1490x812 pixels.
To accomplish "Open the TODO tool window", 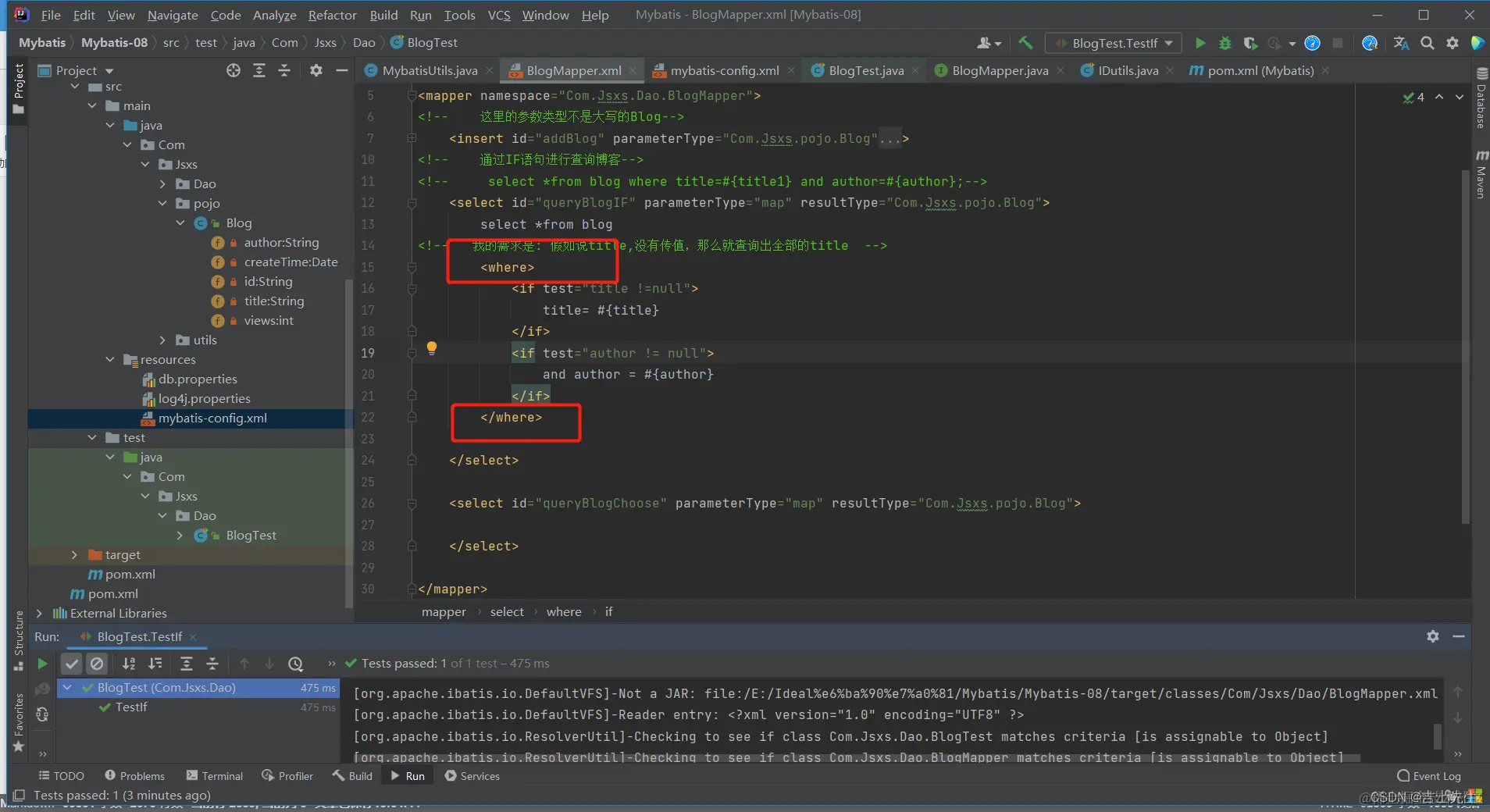I will tap(61, 775).
